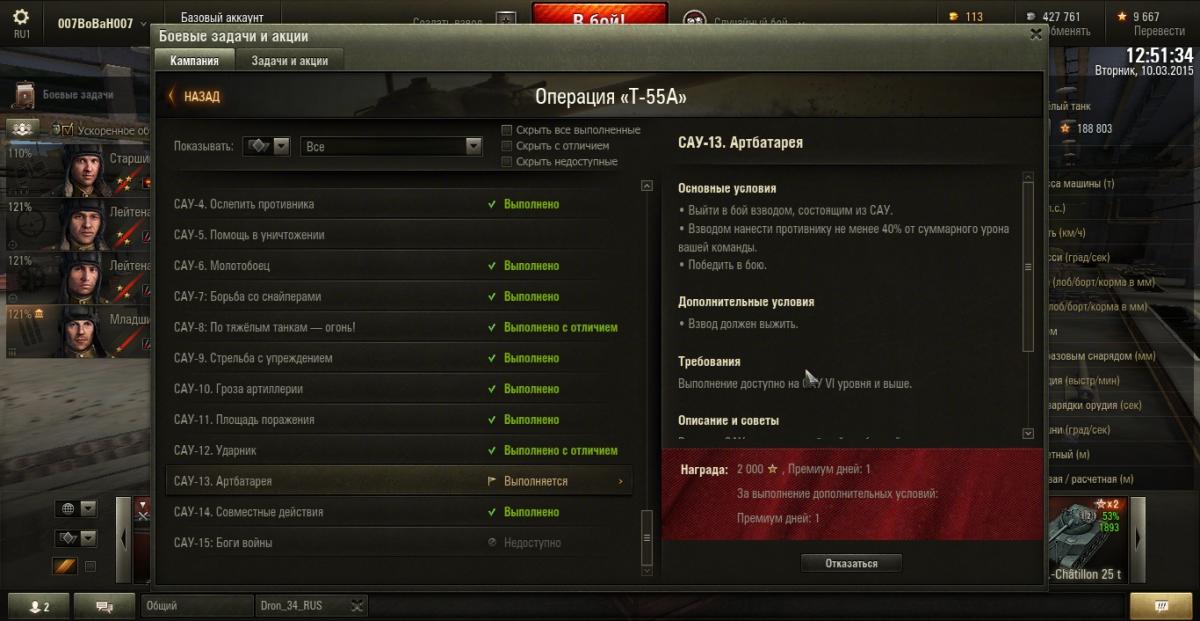The image size is (1200, 621).
Task: Open the notifications icon in bottom right corner
Action: click(x=1160, y=606)
